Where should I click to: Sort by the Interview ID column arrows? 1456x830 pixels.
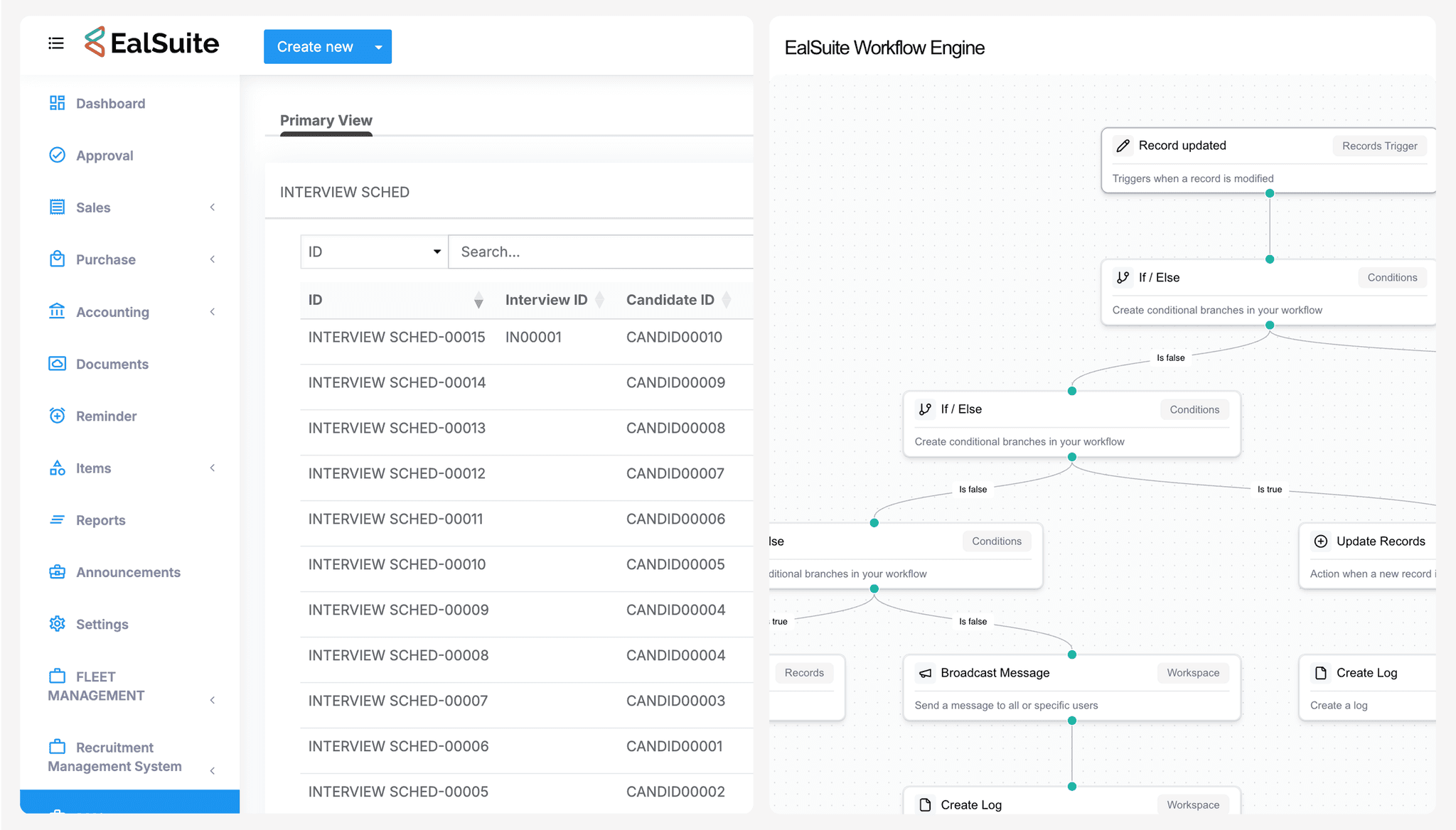click(x=599, y=300)
